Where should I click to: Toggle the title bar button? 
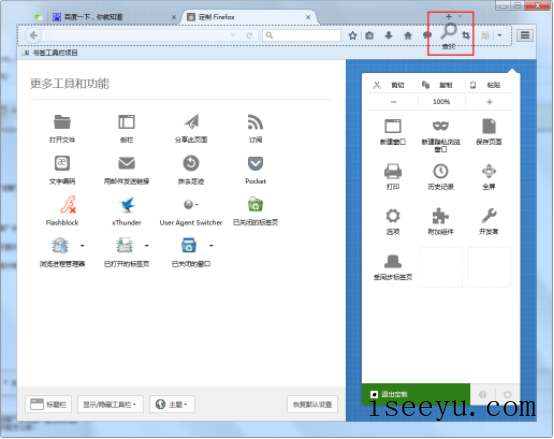tap(48, 404)
